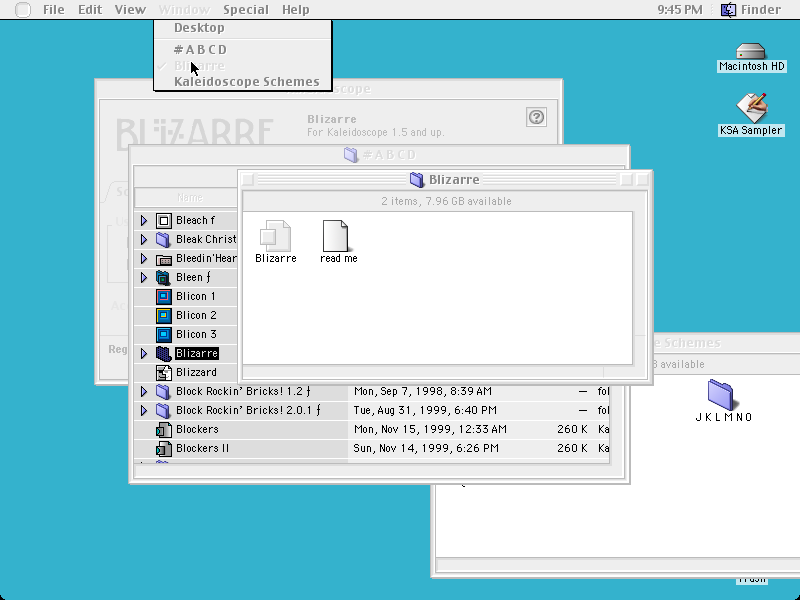The image size is (800, 600).
Task: Expand the Bleen f folder
Action: (x=144, y=278)
